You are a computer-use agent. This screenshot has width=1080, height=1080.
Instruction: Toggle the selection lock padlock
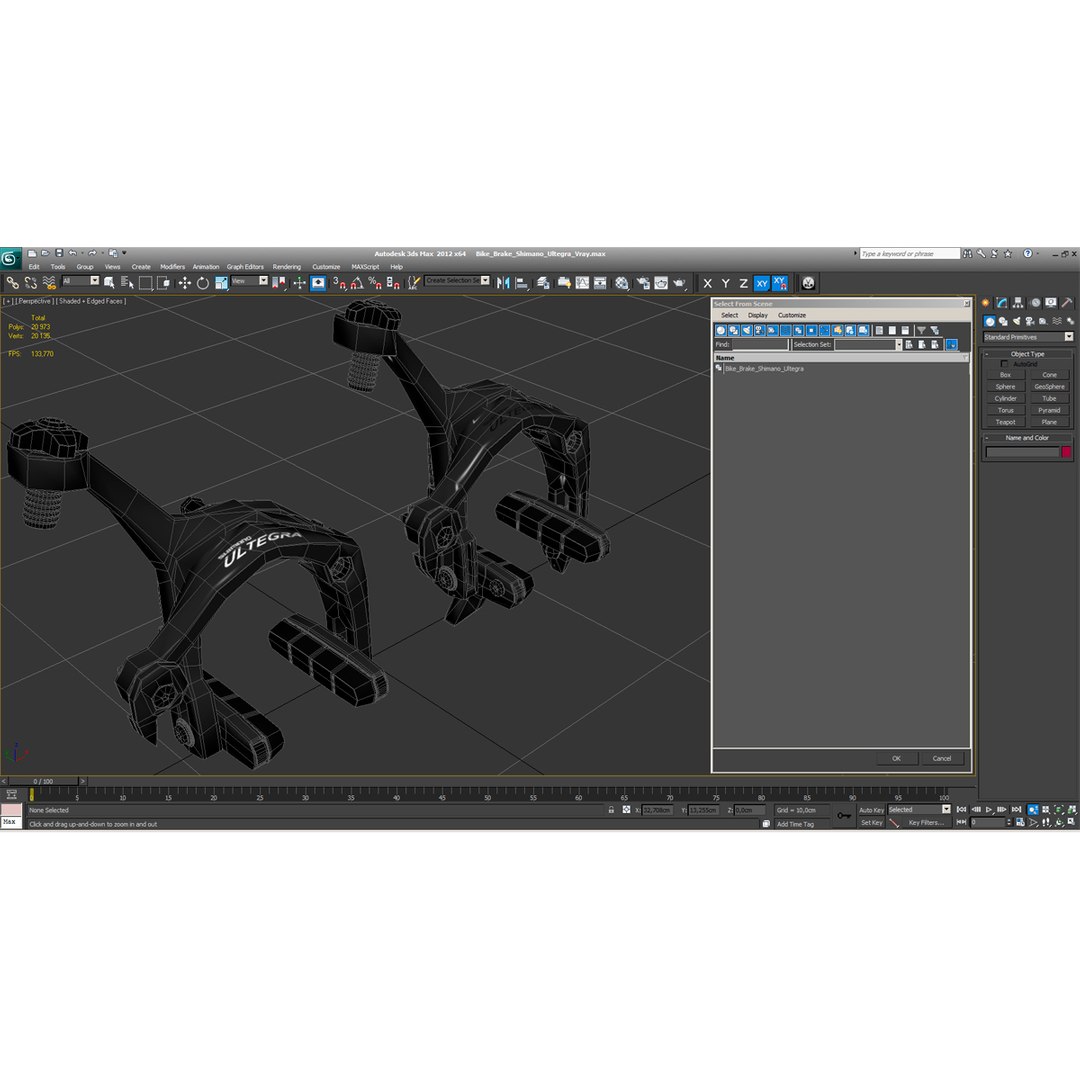(x=611, y=810)
